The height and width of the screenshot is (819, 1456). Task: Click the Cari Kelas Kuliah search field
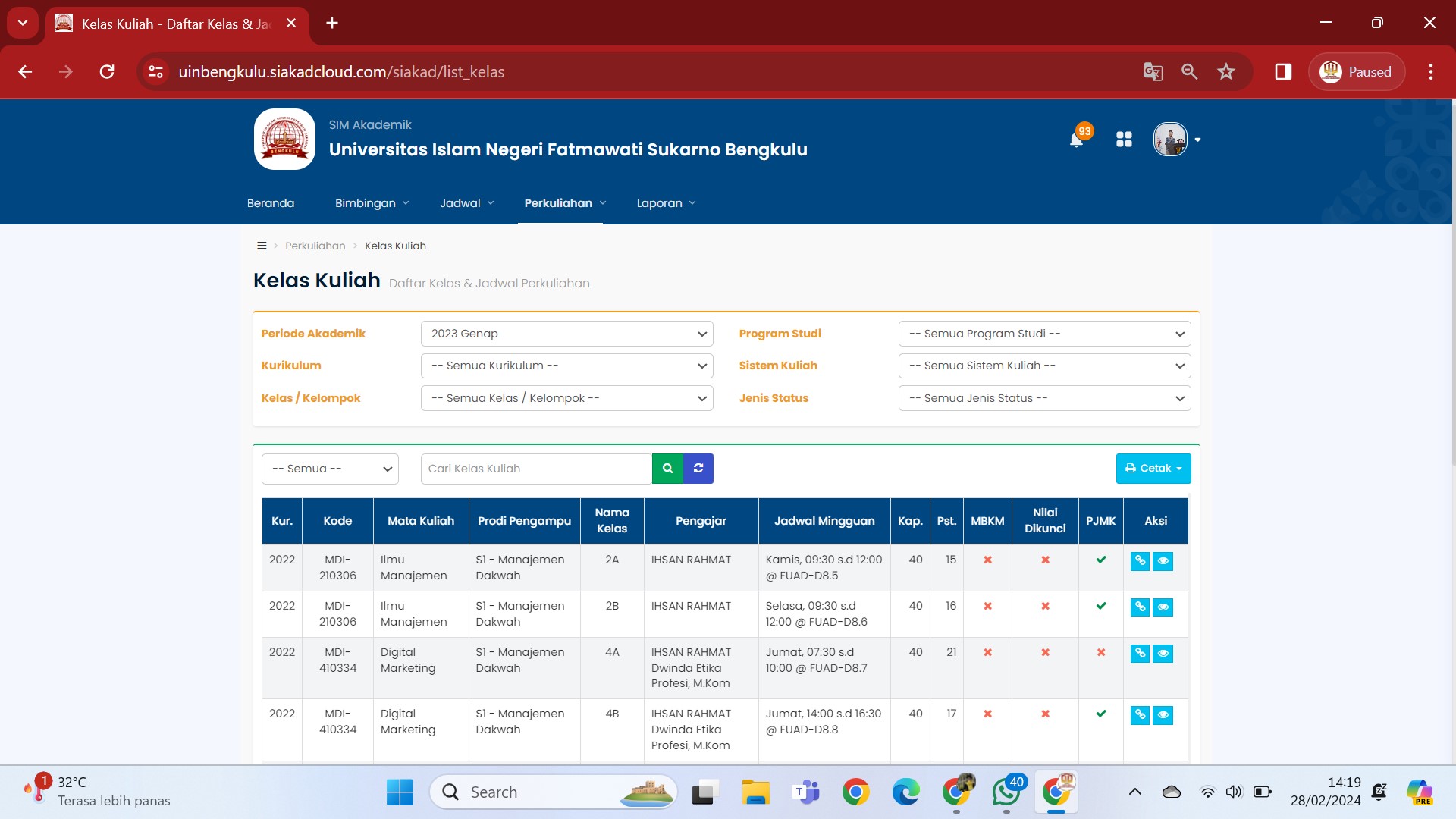pyautogui.click(x=536, y=469)
